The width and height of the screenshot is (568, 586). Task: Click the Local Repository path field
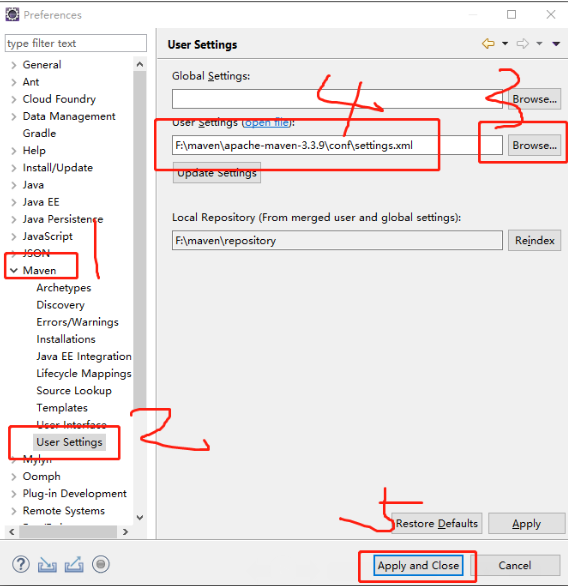click(x=337, y=240)
